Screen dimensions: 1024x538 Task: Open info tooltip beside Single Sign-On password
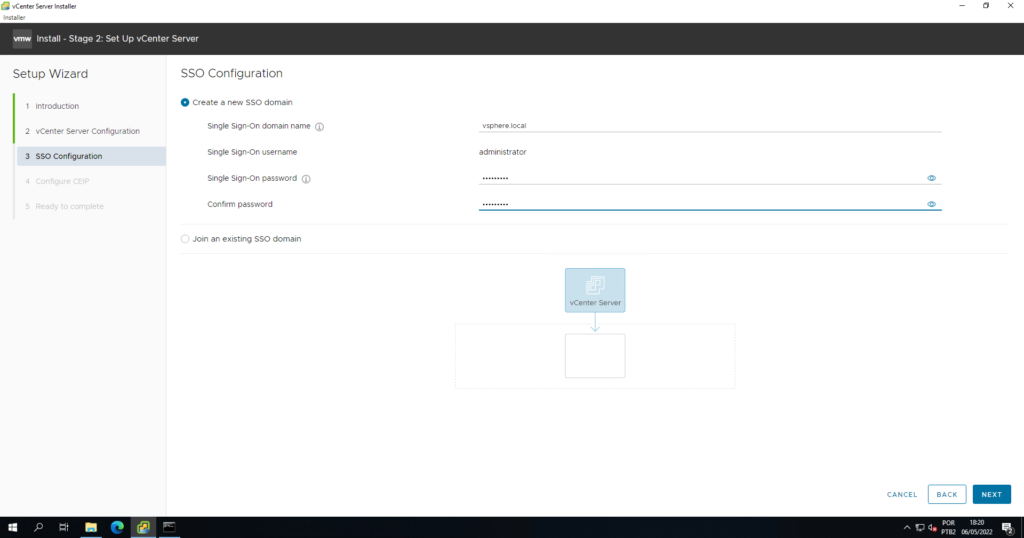click(x=306, y=179)
